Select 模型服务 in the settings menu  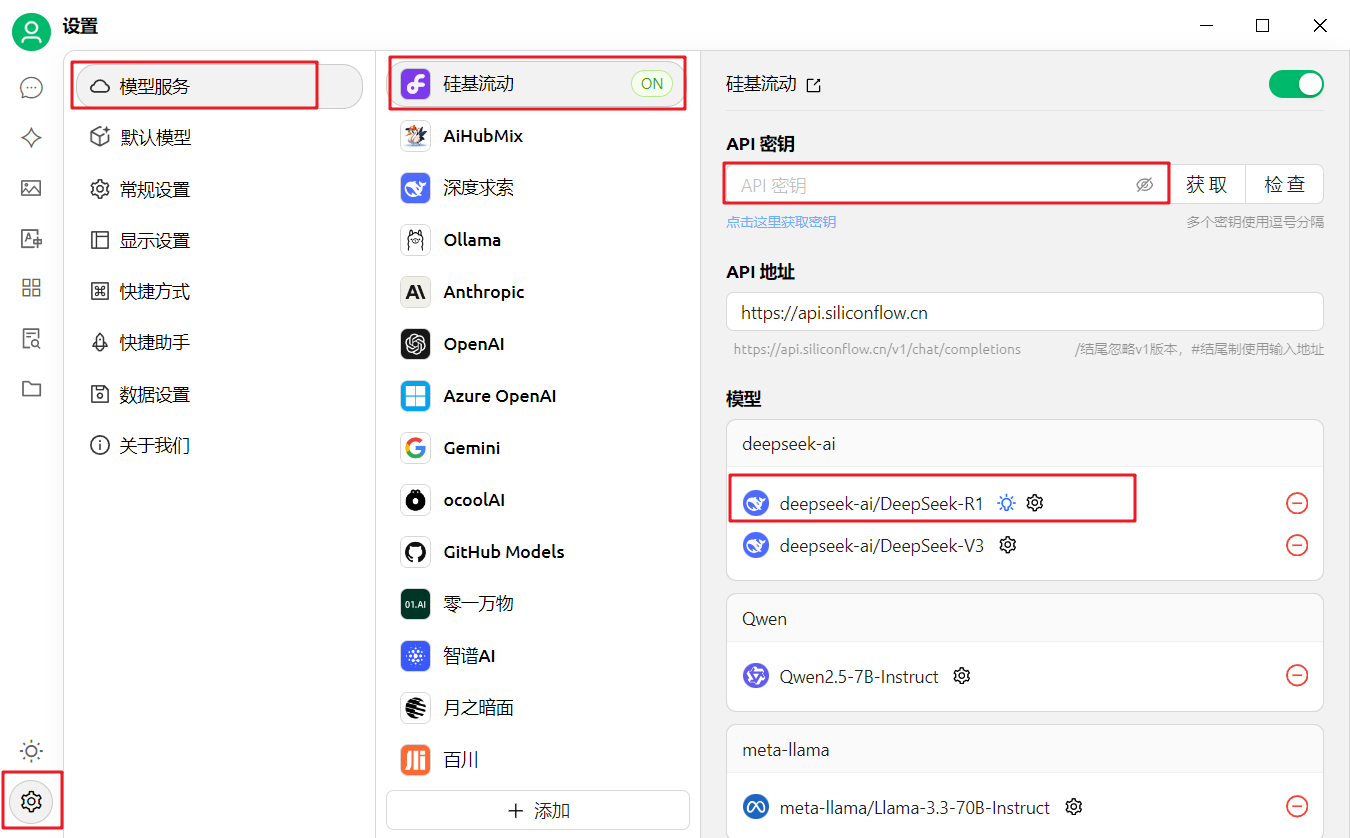coord(218,86)
